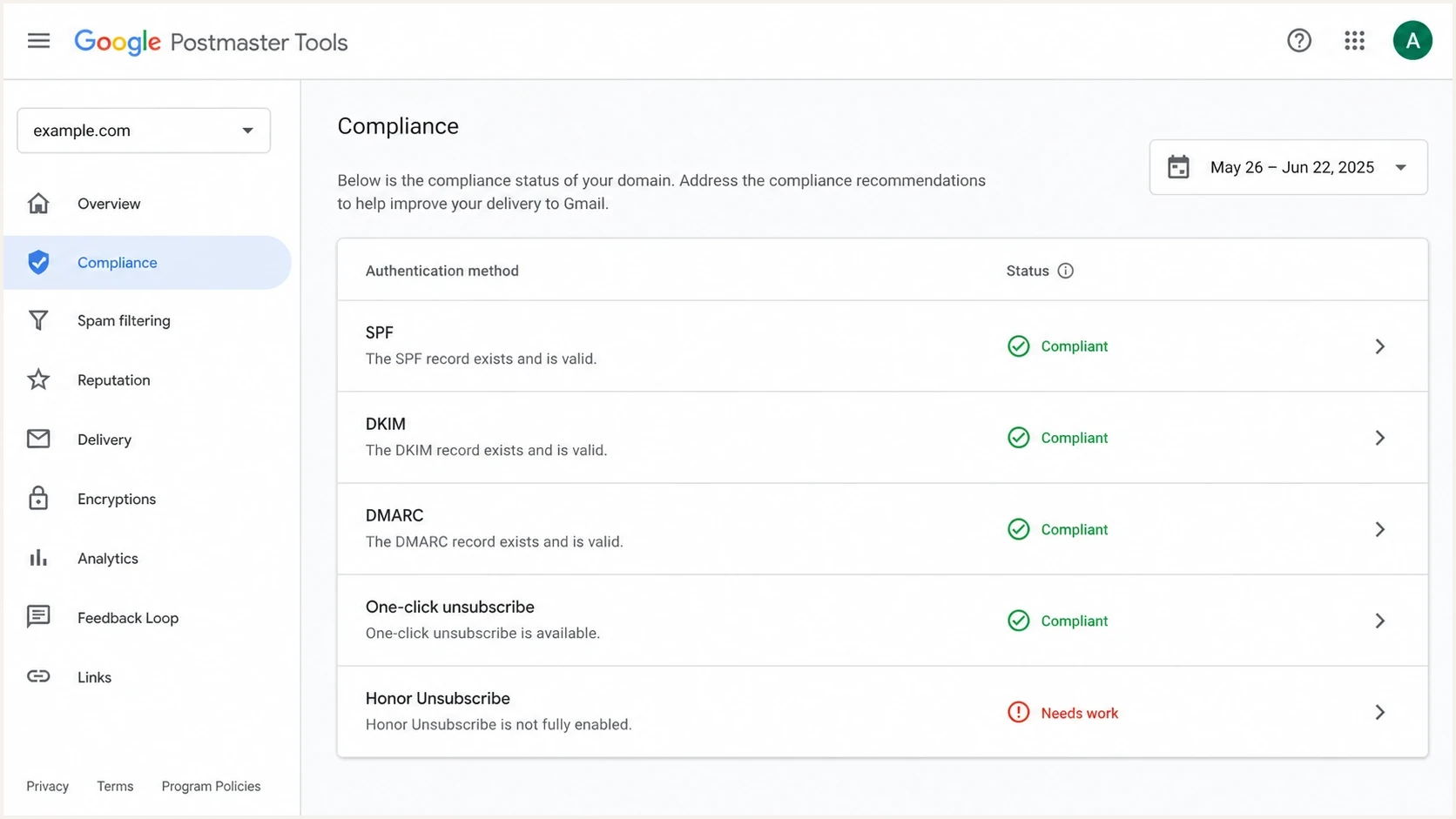This screenshot has height=819, width=1456.
Task: Click the 'Needs work' status text
Action: (x=1080, y=713)
